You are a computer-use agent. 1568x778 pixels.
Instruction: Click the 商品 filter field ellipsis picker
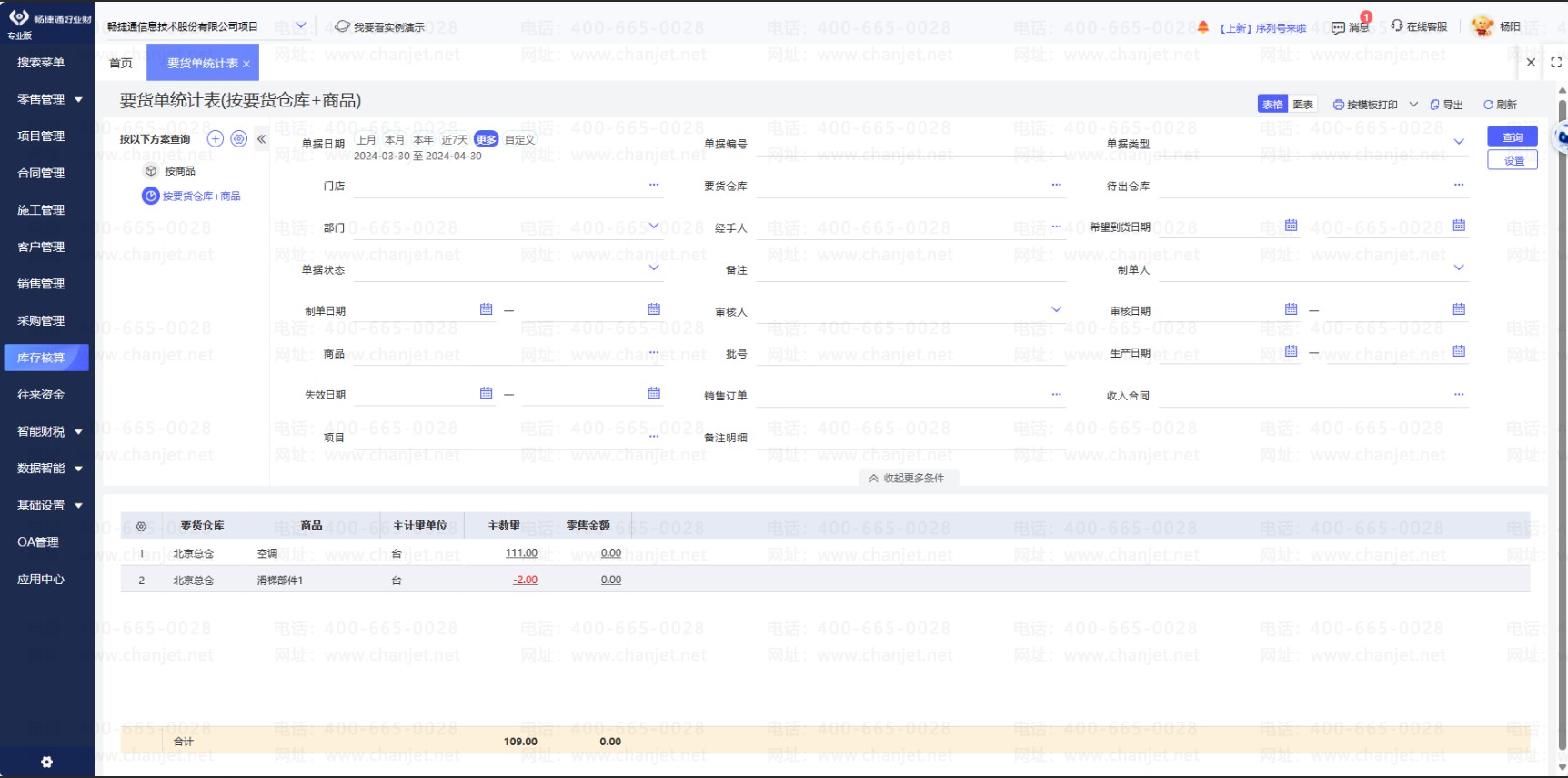click(x=654, y=352)
